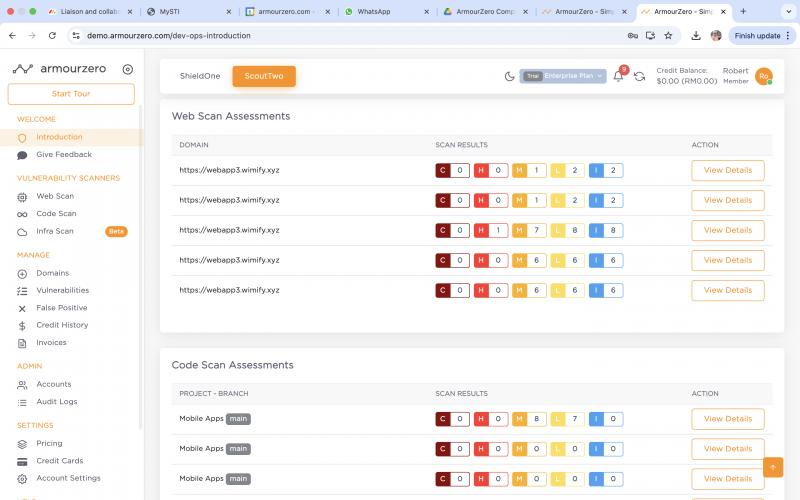Select the ScoutTwo tab

(264, 76)
